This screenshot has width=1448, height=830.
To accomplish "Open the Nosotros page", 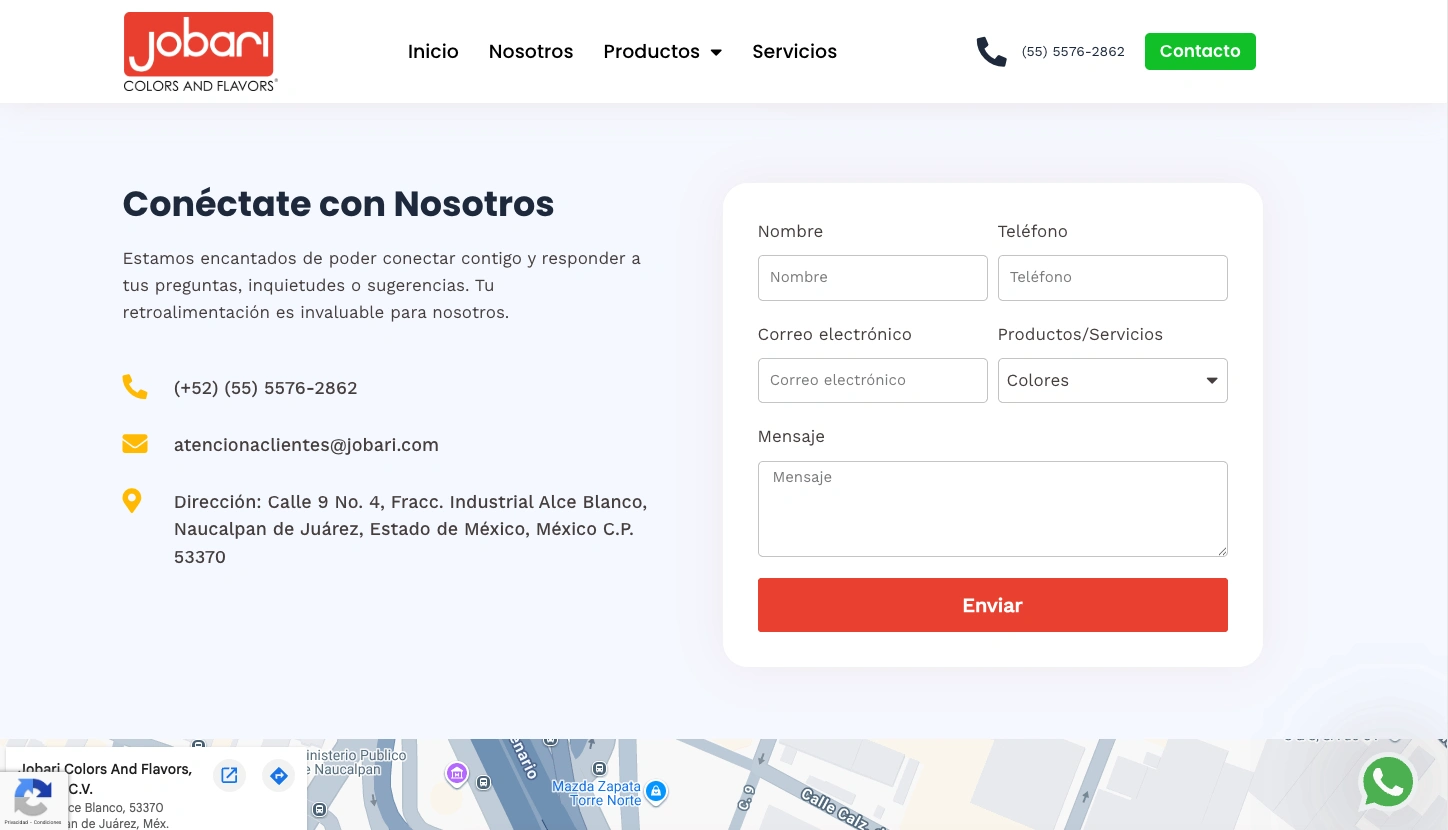I will click(x=531, y=51).
